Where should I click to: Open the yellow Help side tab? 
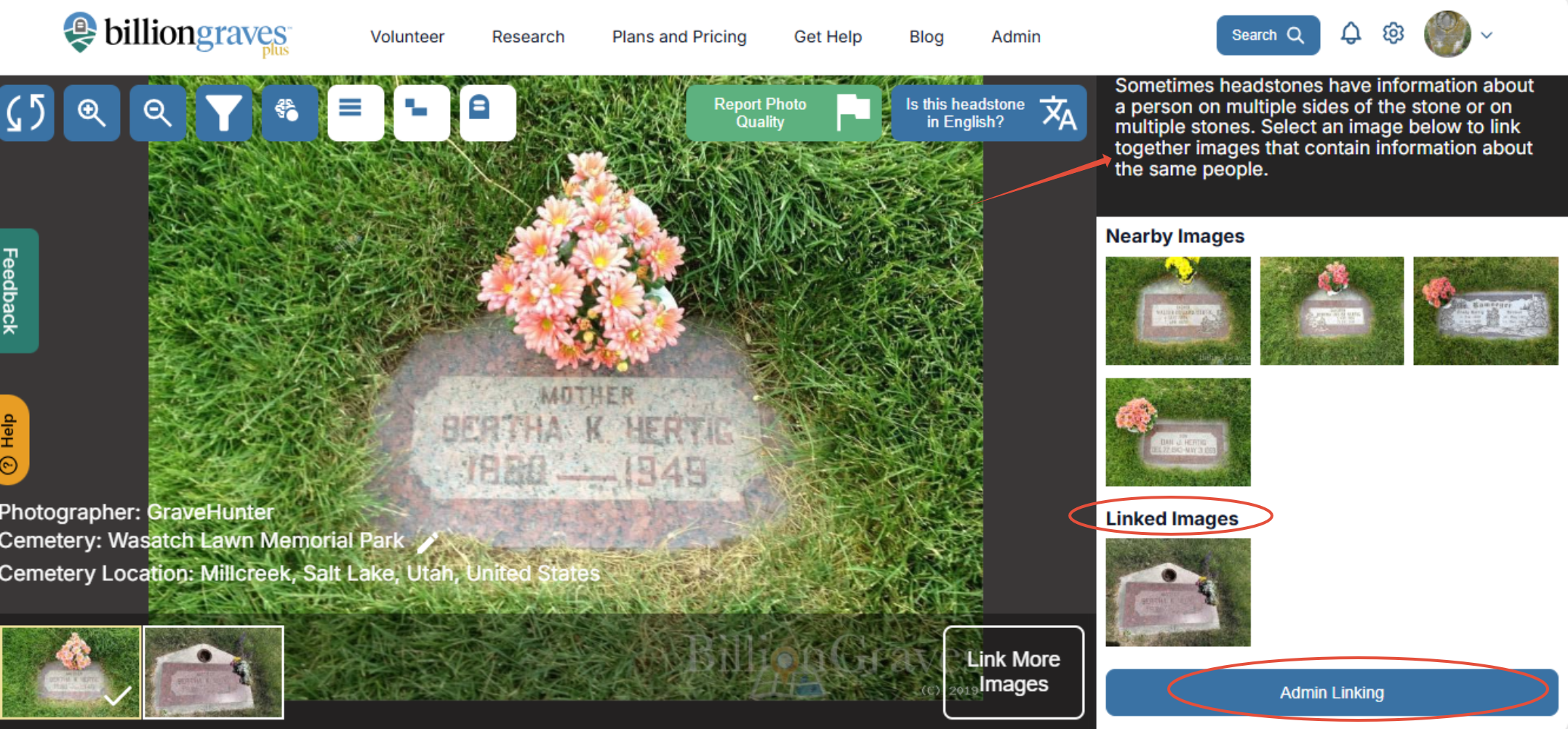pos(13,440)
